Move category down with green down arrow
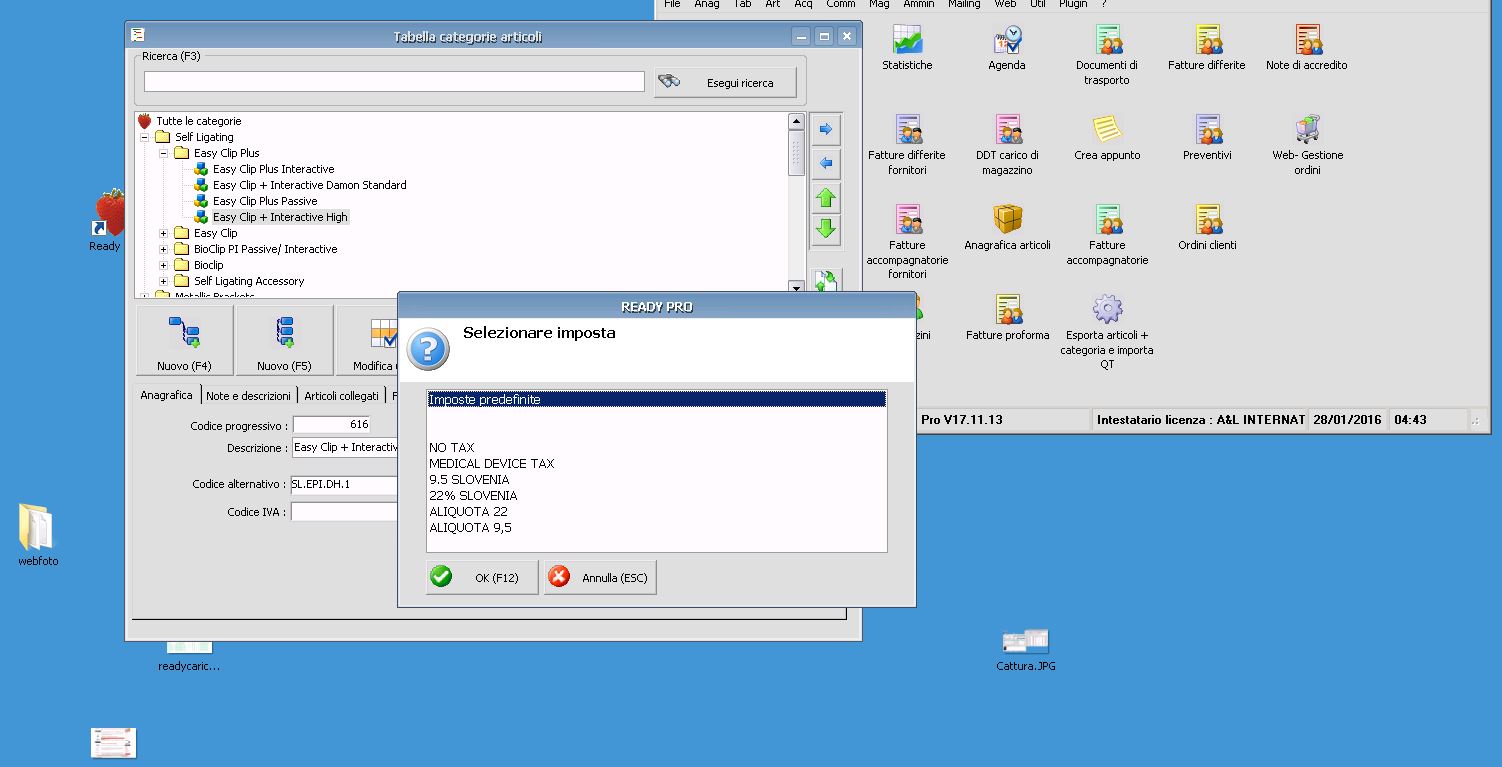This screenshot has height=767, width=1502. click(x=826, y=230)
